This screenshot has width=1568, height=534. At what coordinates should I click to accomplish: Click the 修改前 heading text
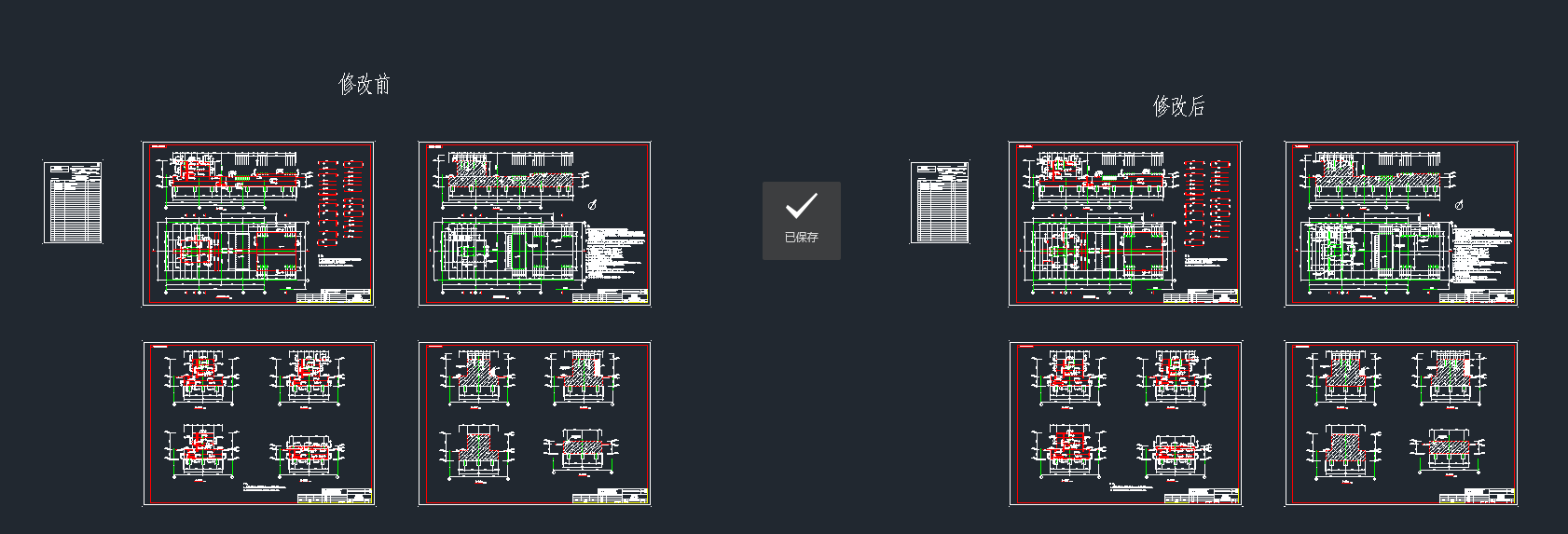[364, 85]
